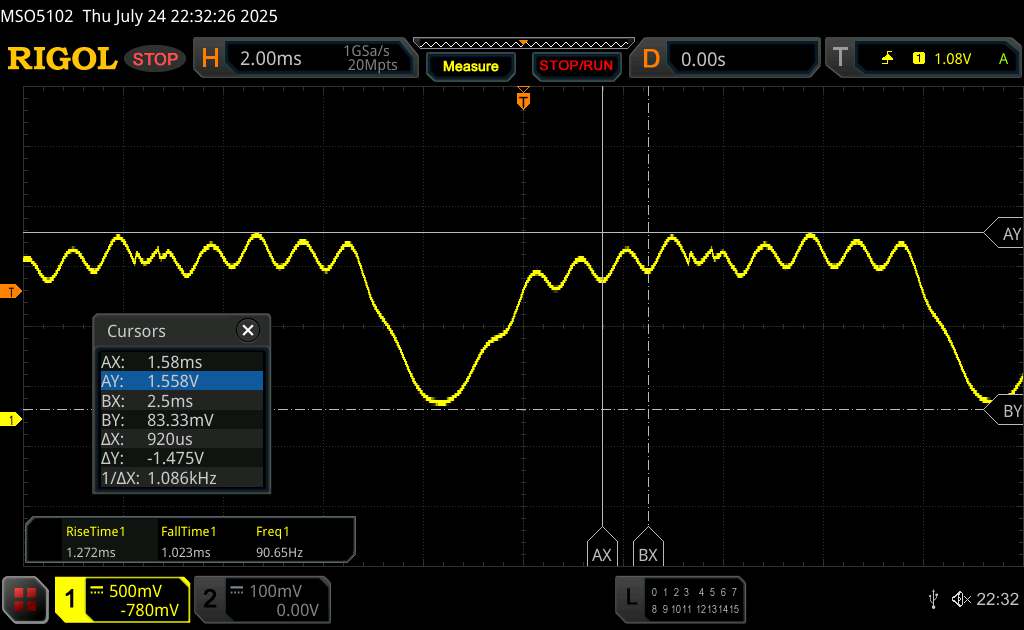Image resolution: width=1024 pixels, height=630 pixels.
Task: Select the AY cursor row in Cursors panel
Action: coord(182,381)
